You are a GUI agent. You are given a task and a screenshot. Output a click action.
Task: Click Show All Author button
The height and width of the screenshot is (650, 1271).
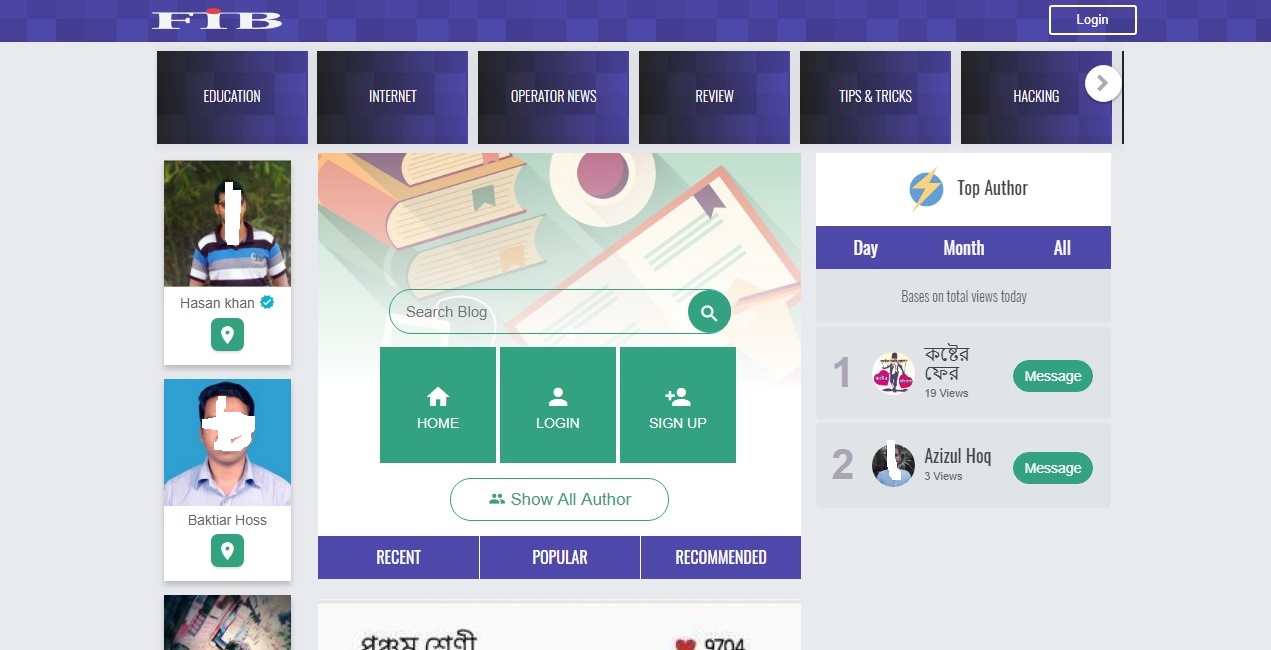559,499
